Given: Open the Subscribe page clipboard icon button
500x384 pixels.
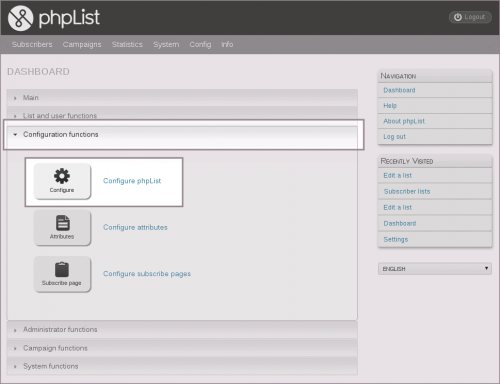Looking at the screenshot, I should tap(62, 274).
